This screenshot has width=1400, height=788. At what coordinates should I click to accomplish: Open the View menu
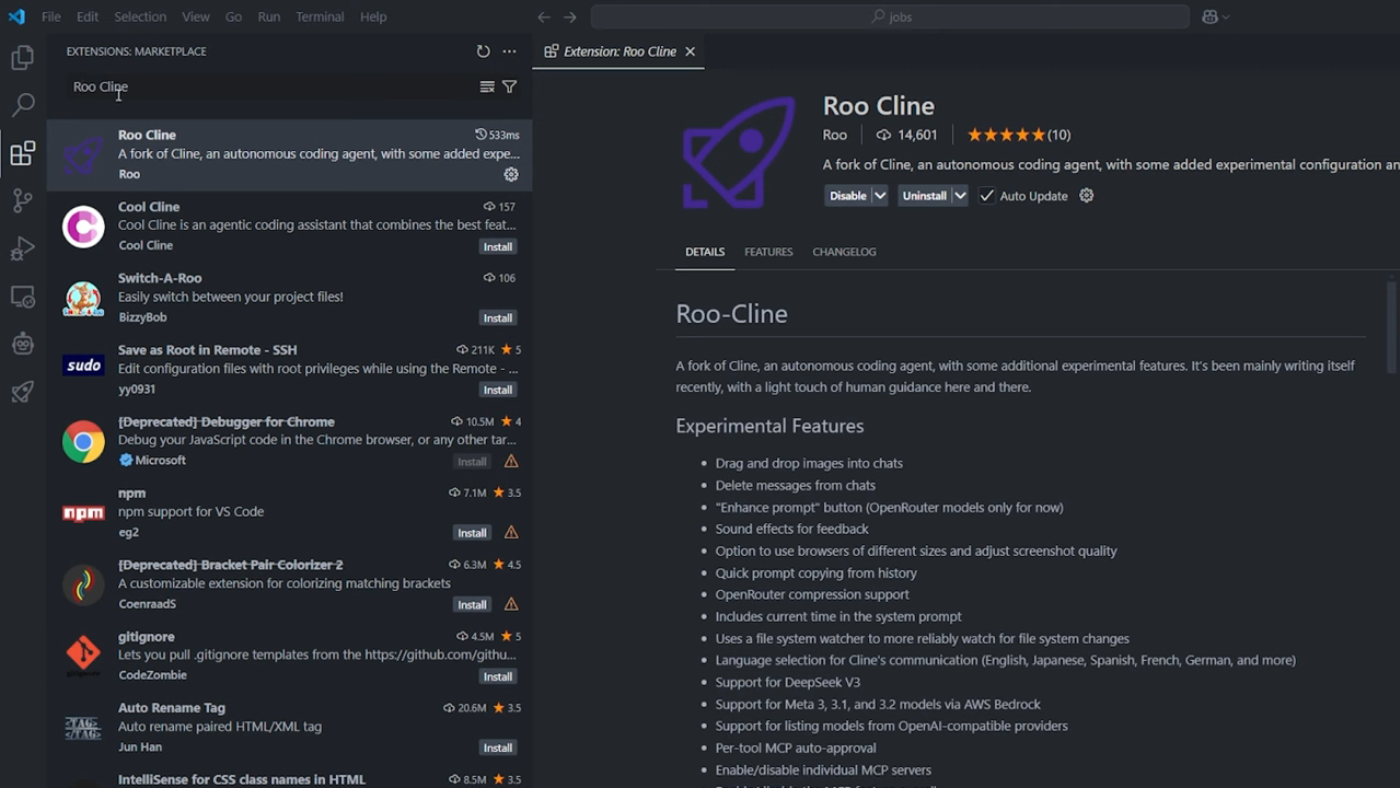[x=196, y=17]
